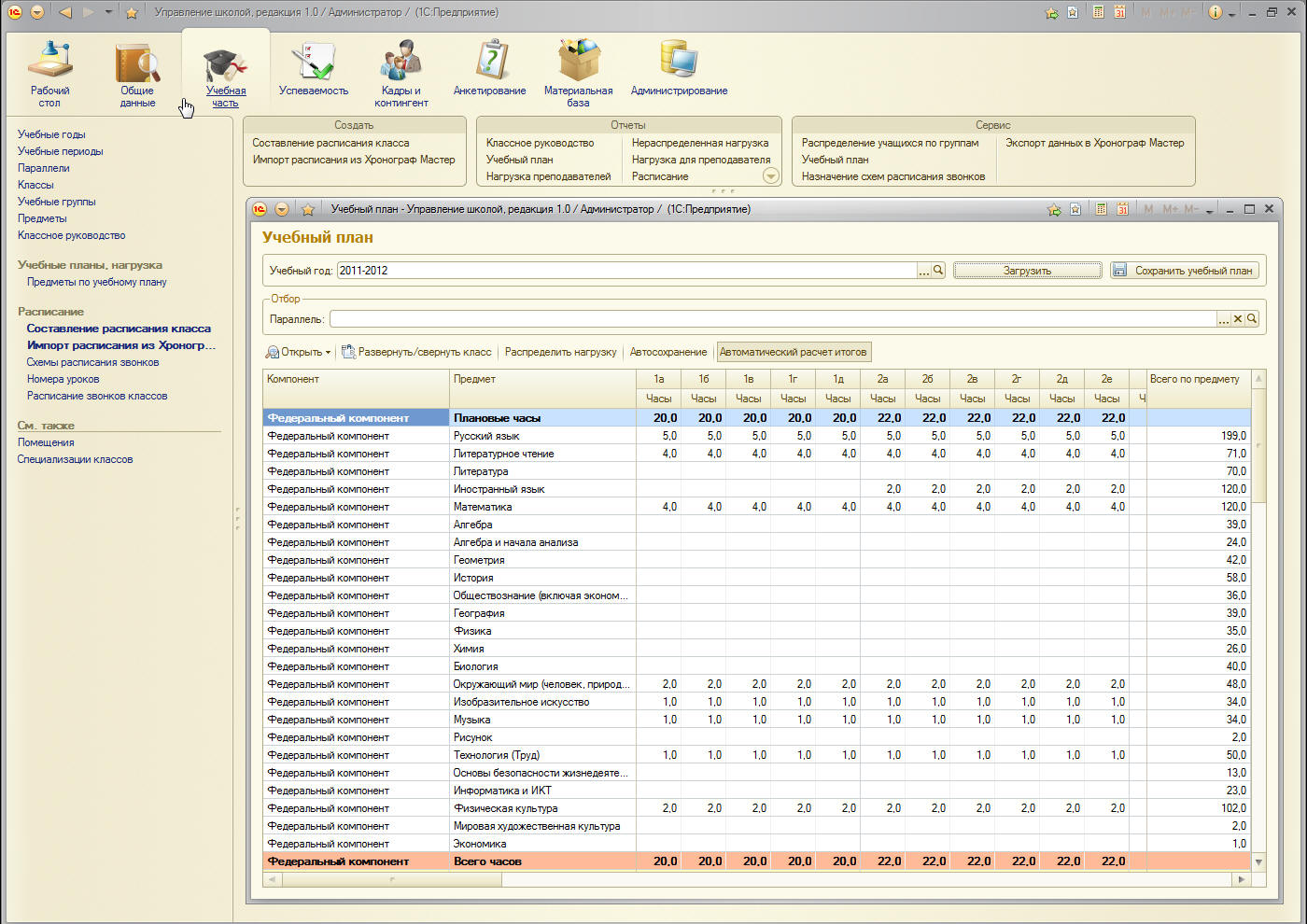Open Назначение схем расписания звонков
Image resolution: width=1307 pixels, height=924 pixels.
click(x=893, y=176)
